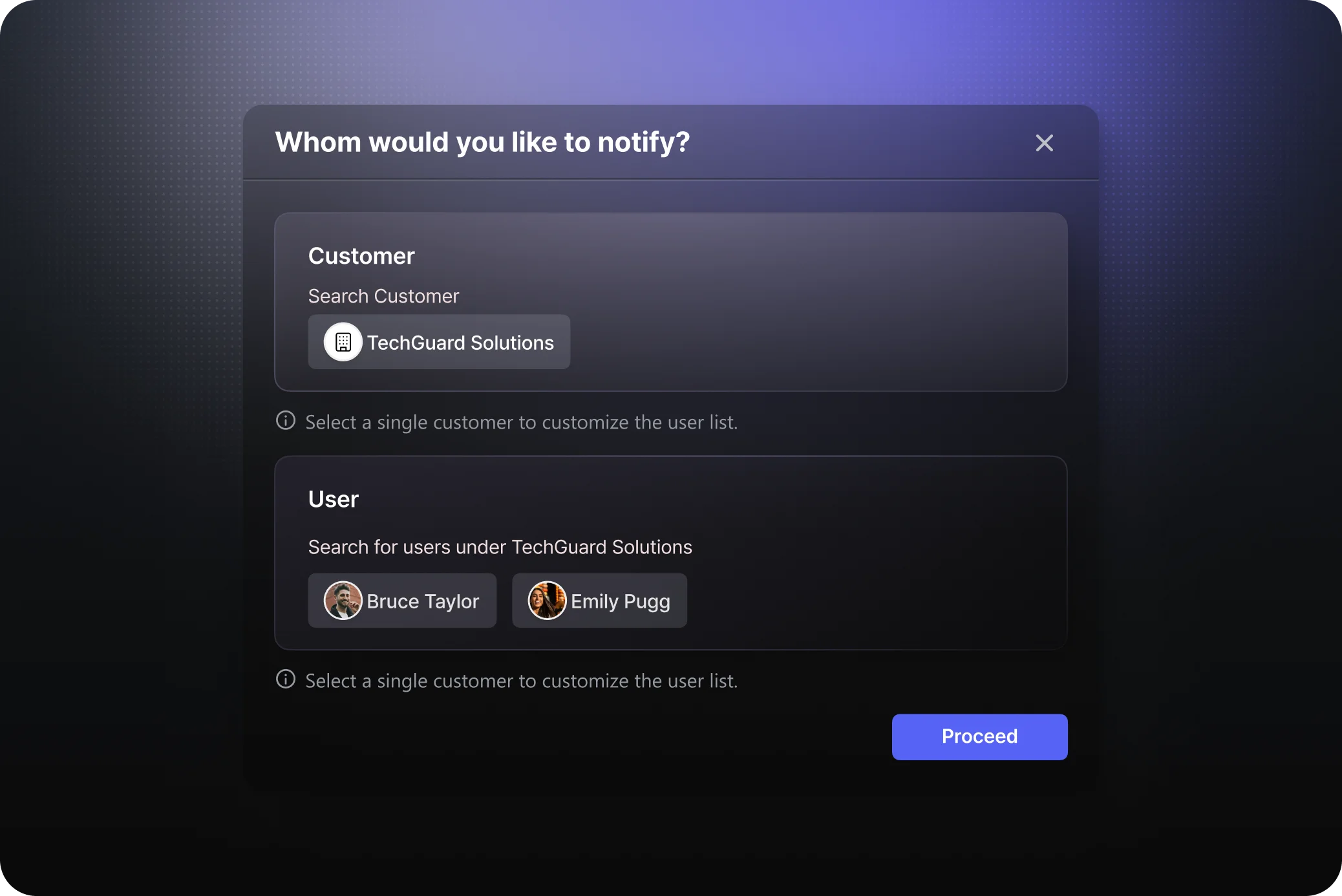Click Bruce Taylor's avatar photo
This screenshot has width=1342, height=896.
point(343,601)
